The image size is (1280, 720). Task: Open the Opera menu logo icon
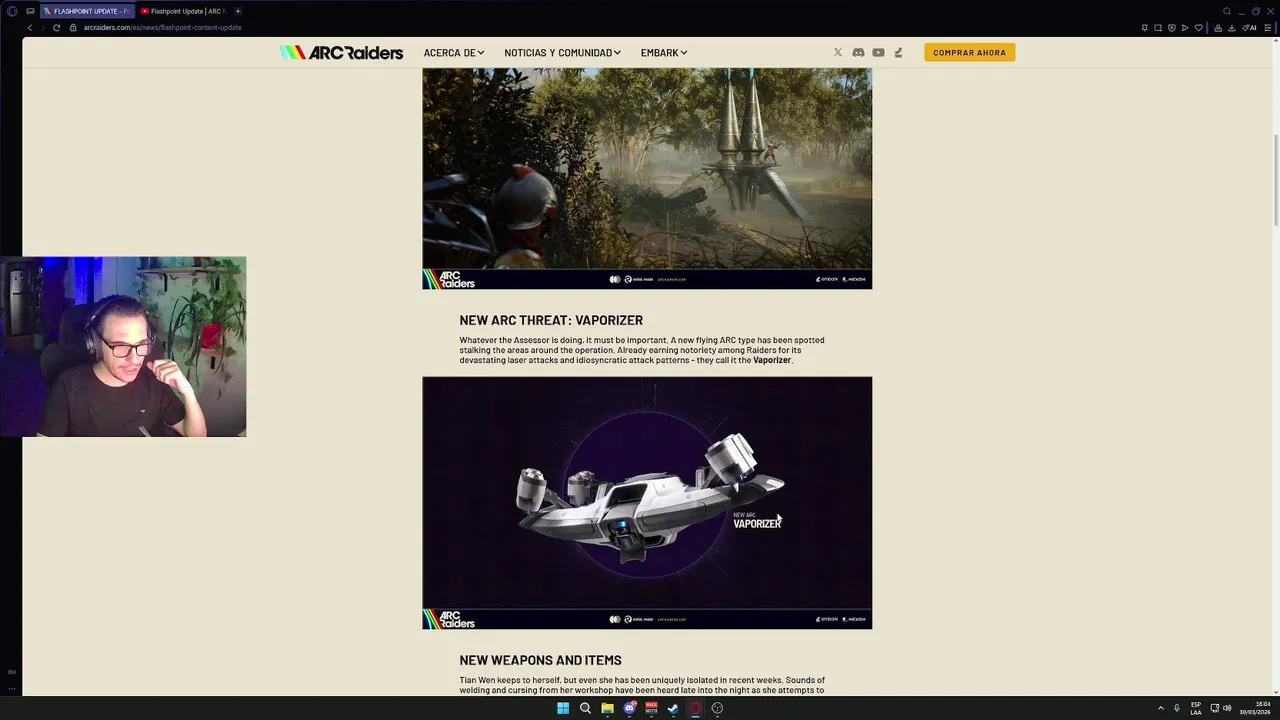(x=12, y=11)
